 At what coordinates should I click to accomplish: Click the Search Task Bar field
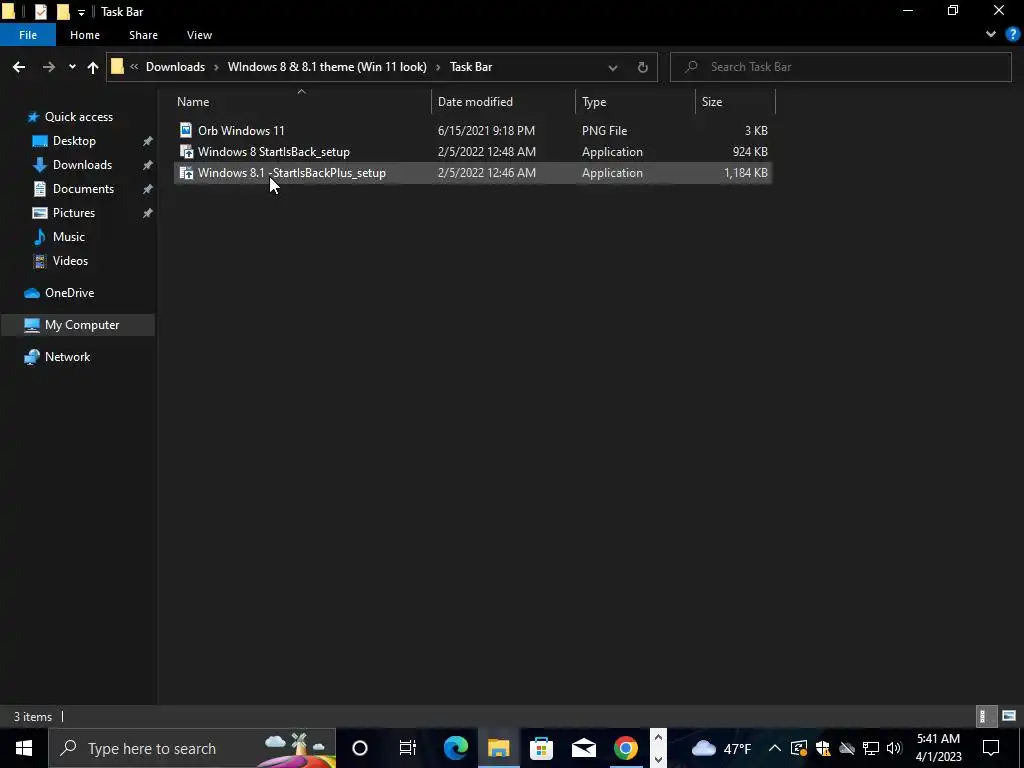(840, 67)
